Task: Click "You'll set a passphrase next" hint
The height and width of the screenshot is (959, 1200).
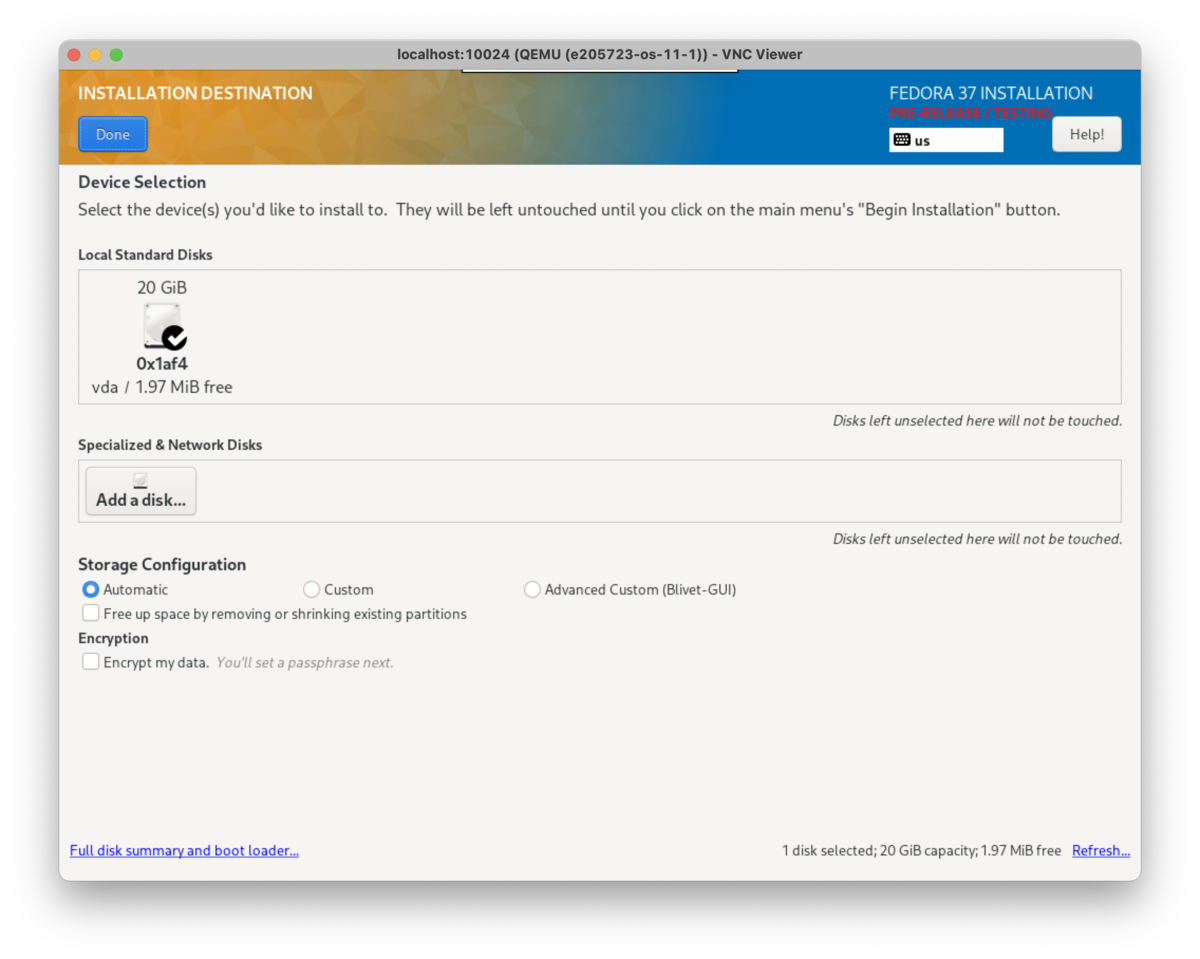Action: [305, 662]
